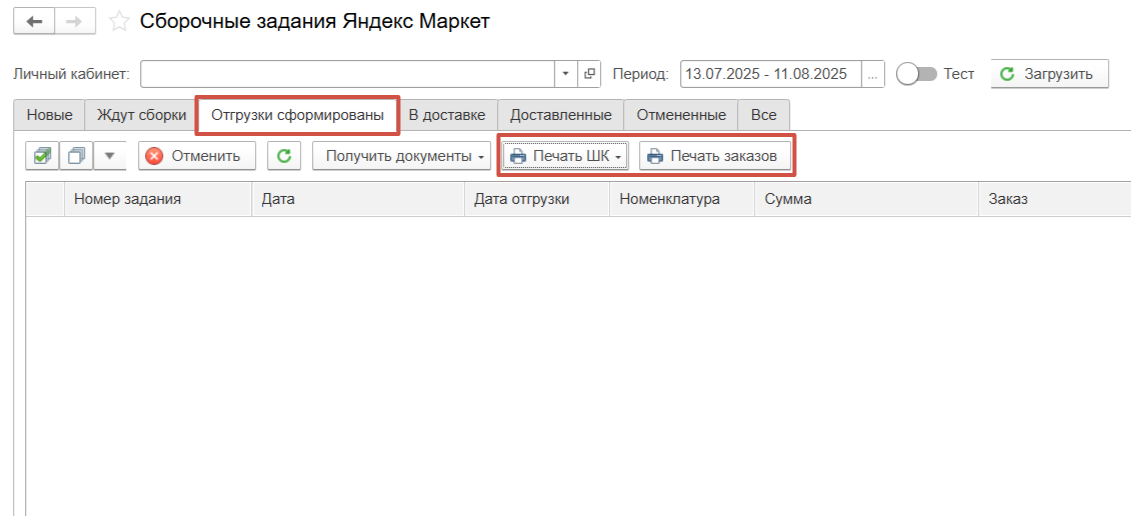Toggle the Тест switch
Image resolution: width=1131 pixels, height=516 pixels.
[x=916, y=74]
